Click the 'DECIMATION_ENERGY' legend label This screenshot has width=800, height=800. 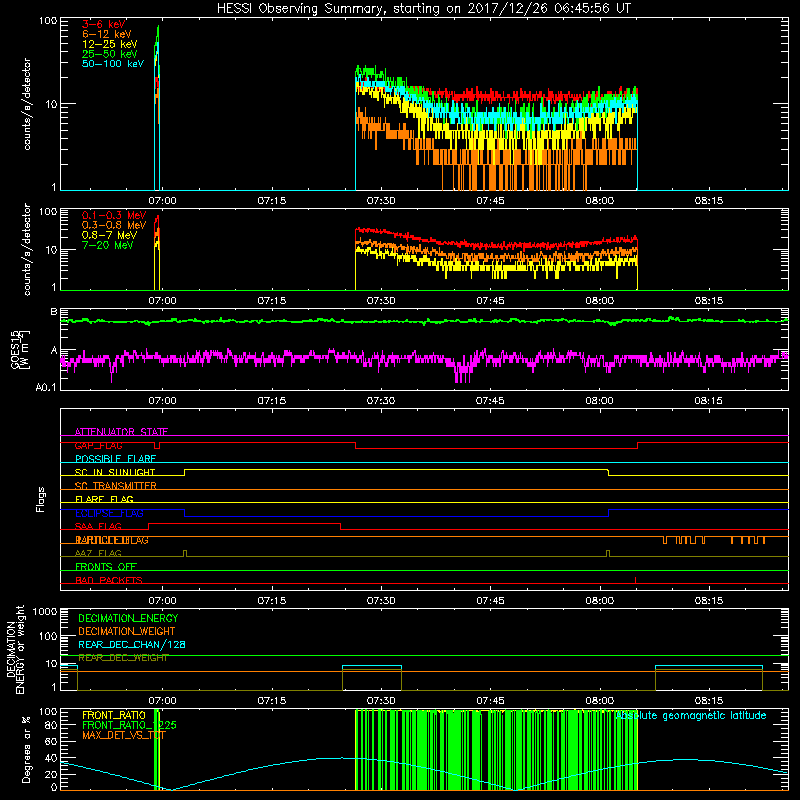128,618
